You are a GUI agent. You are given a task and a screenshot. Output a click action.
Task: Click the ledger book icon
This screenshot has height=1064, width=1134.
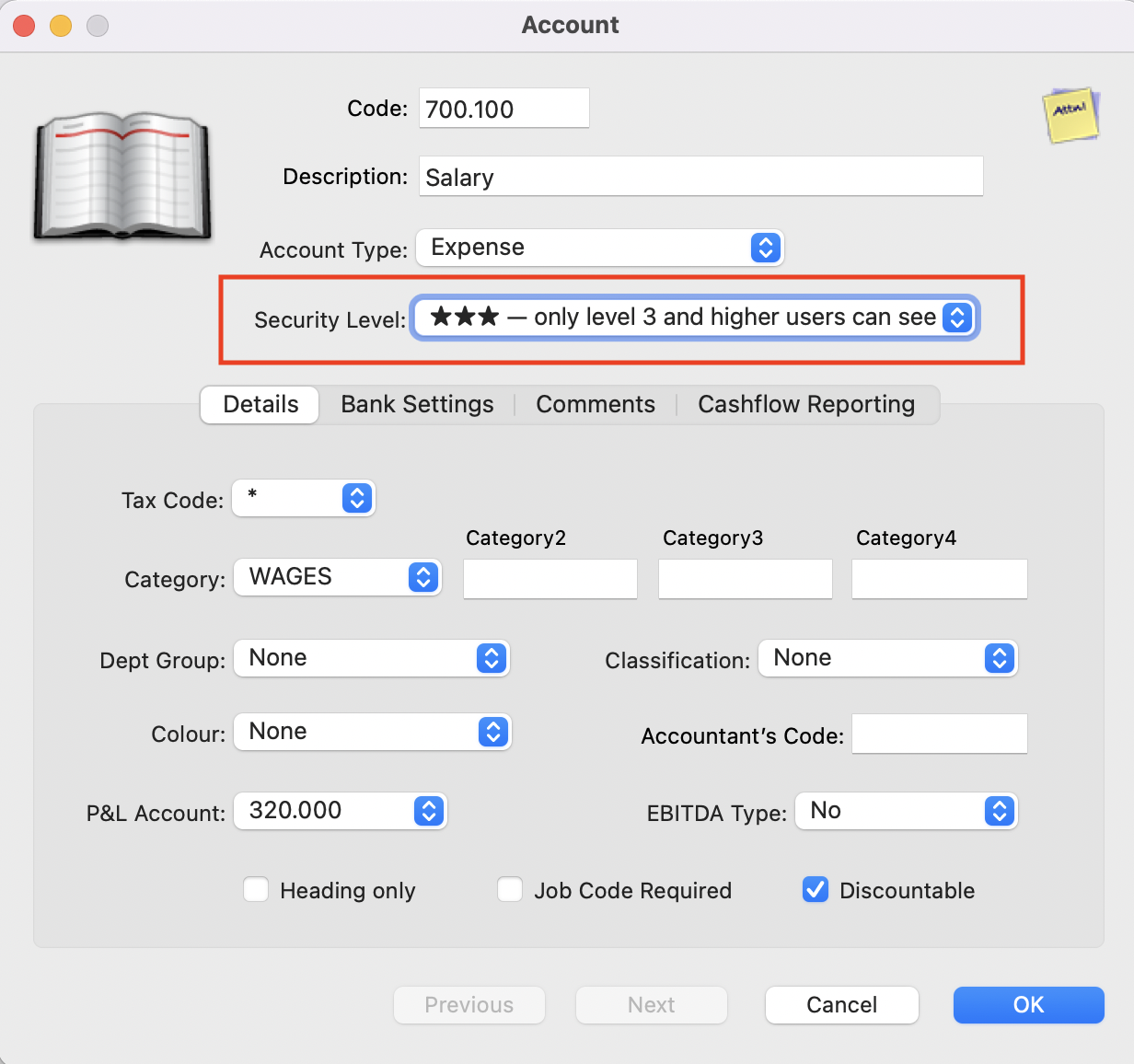tap(121, 178)
